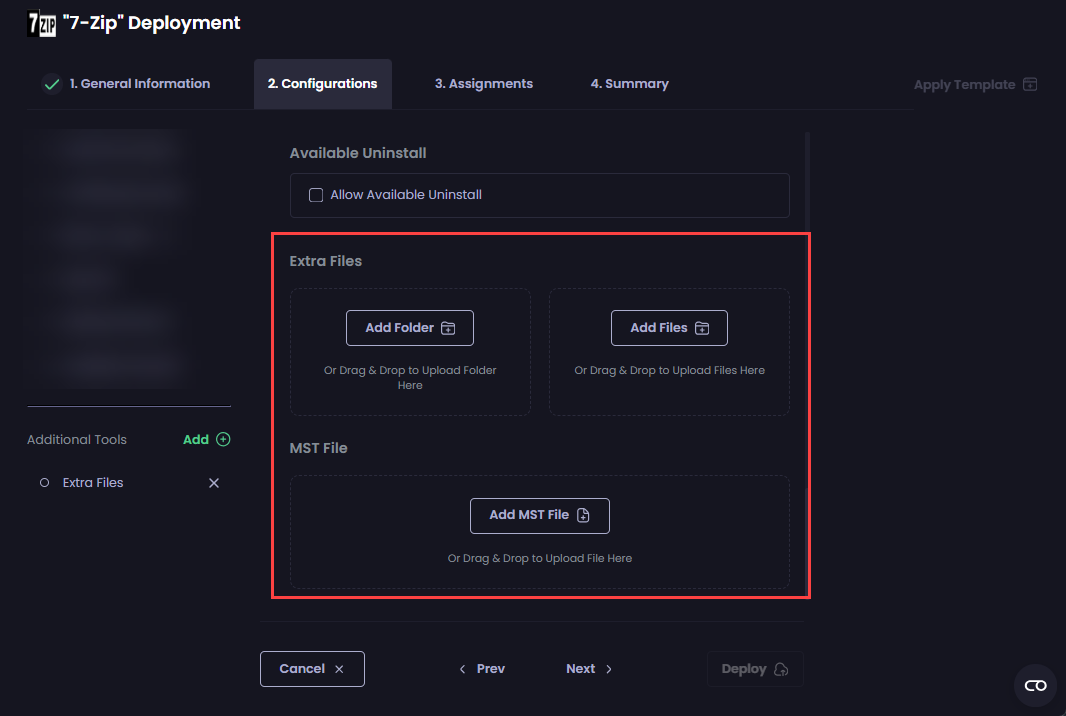Click the Add MST File button
The height and width of the screenshot is (716, 1066).
point(539,515)
